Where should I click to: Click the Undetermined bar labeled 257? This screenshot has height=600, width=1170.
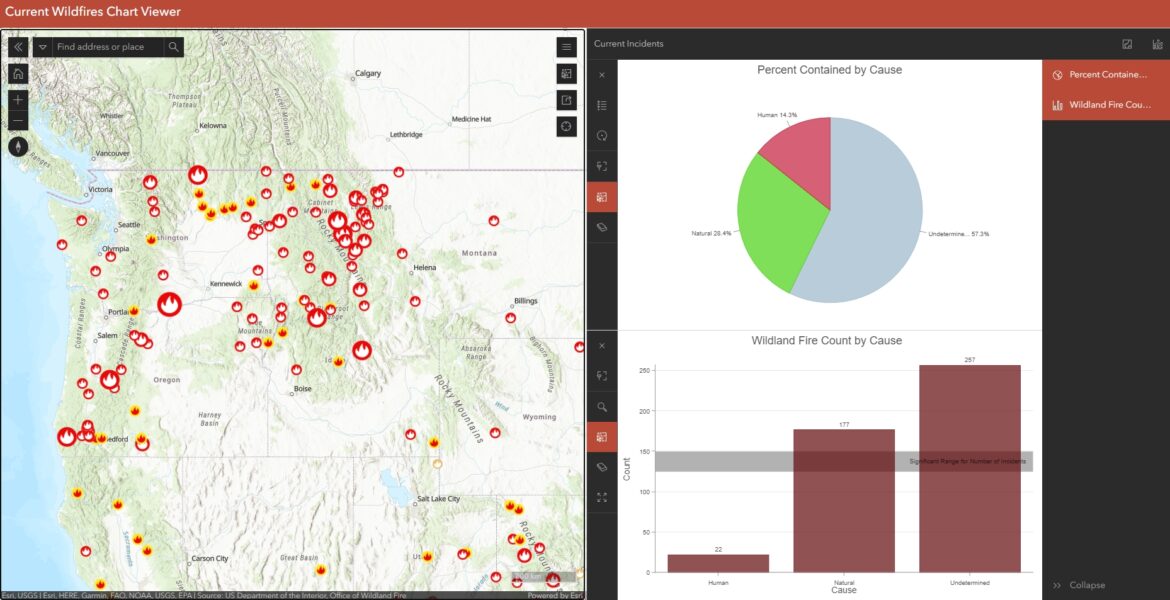pos(970,469)
